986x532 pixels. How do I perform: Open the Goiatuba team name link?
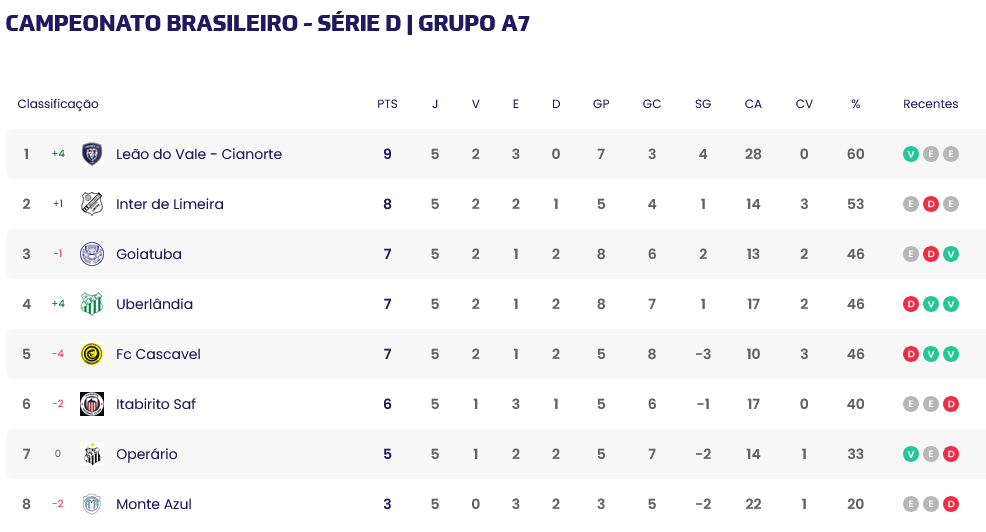click(x=149, y=254)
